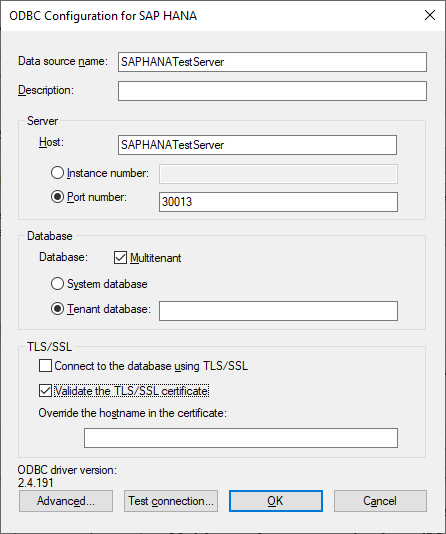
Task: Close the ODBC Configuration dialog
Action: click(x=430, y=15)
